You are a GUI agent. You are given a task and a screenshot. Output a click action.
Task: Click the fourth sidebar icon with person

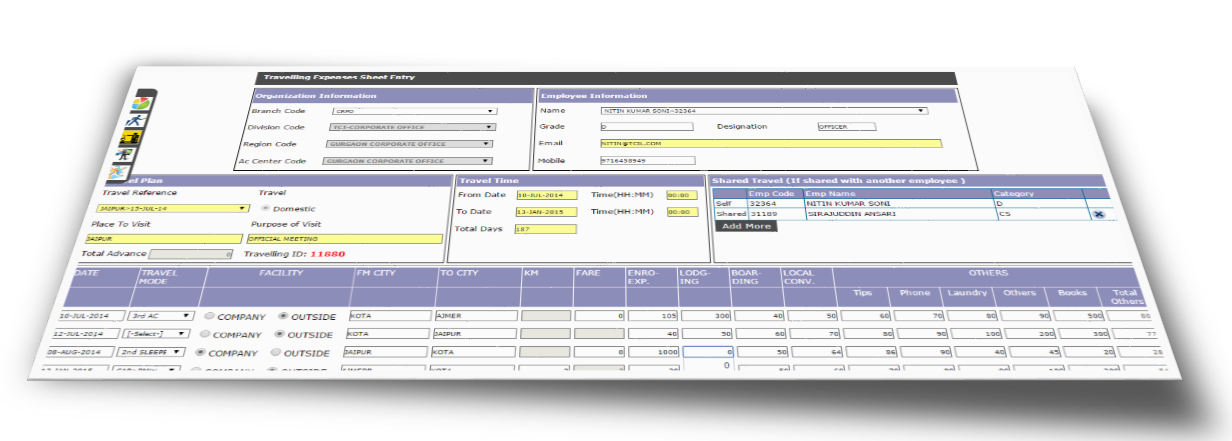(x=124, y=155)
